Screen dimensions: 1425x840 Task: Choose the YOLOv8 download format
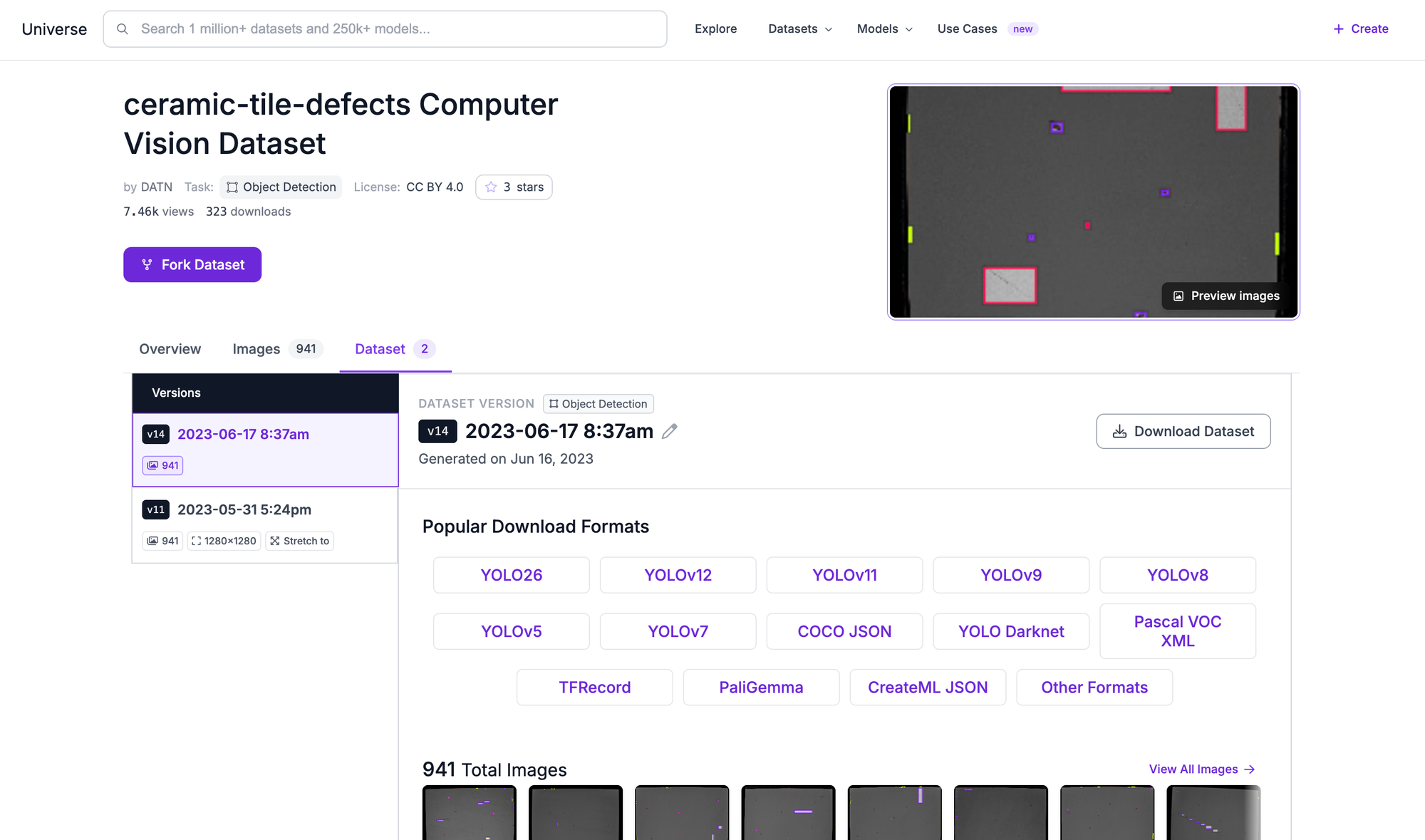coord(1178,575)
